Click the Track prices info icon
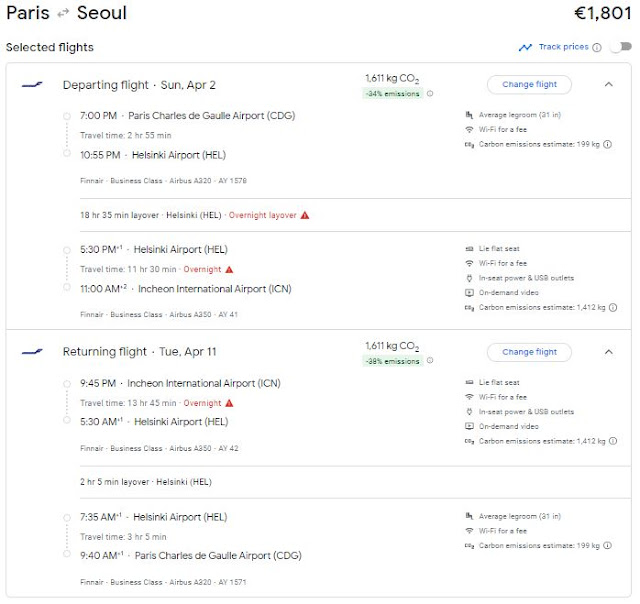The width and height of the screenshot is (640, 604). point(597,47)
